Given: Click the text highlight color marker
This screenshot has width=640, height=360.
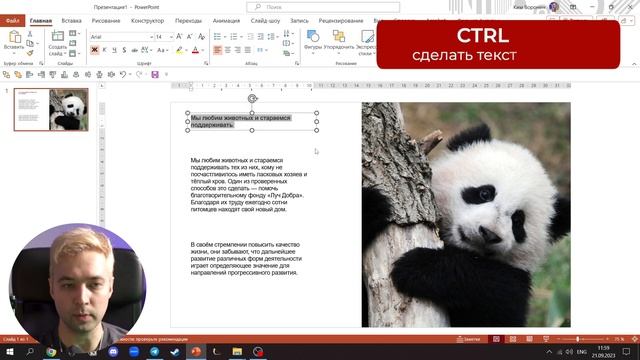Looking at the screenshot, I should (179, 50).
